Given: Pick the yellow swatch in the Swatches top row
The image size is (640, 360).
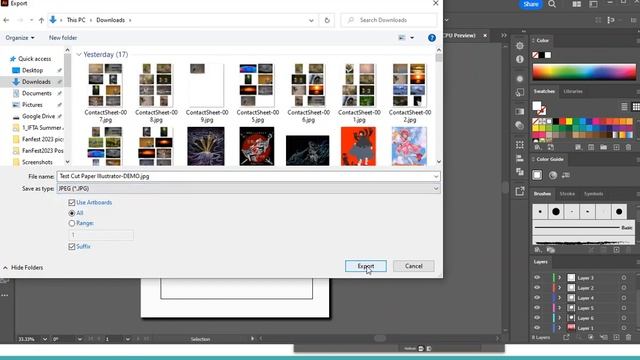Looking at the screenshot, I should pyautogui.click(x=569, y=121).
